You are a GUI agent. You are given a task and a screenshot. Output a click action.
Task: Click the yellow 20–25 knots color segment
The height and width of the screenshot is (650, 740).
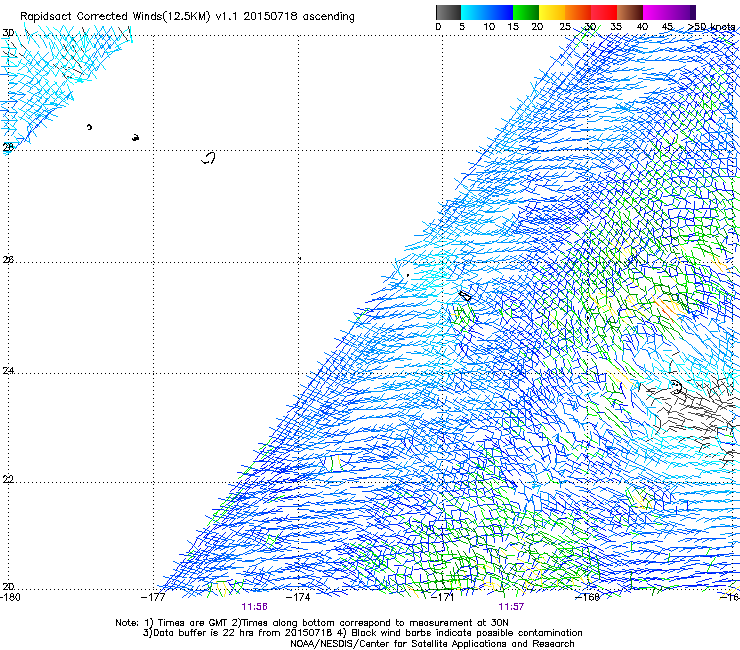point(552,12)
